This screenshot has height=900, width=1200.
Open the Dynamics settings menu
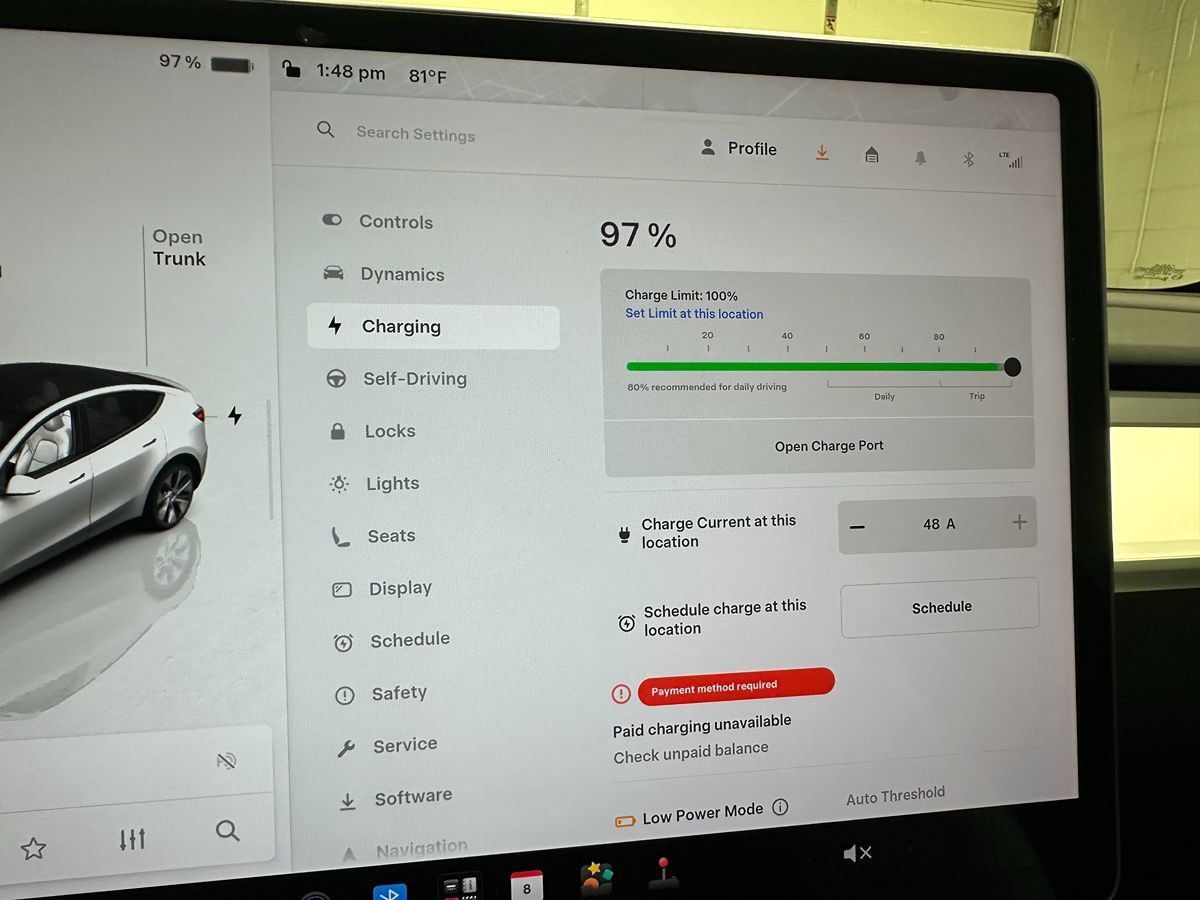click(x=384, y=273)
